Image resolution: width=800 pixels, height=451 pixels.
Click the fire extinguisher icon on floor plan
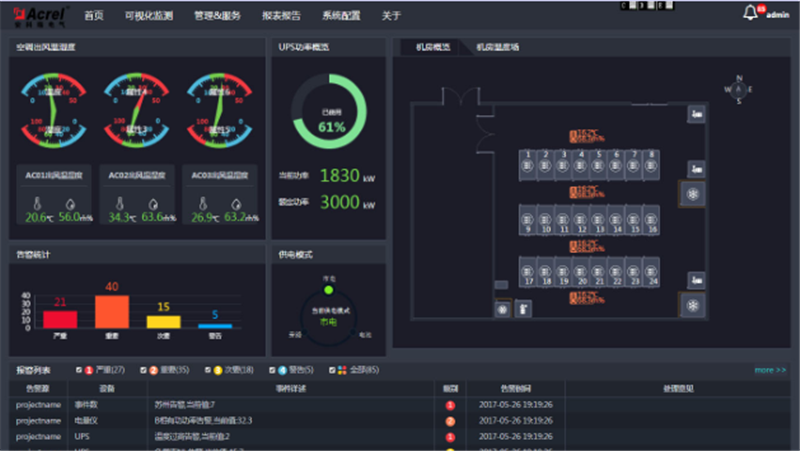523,309
